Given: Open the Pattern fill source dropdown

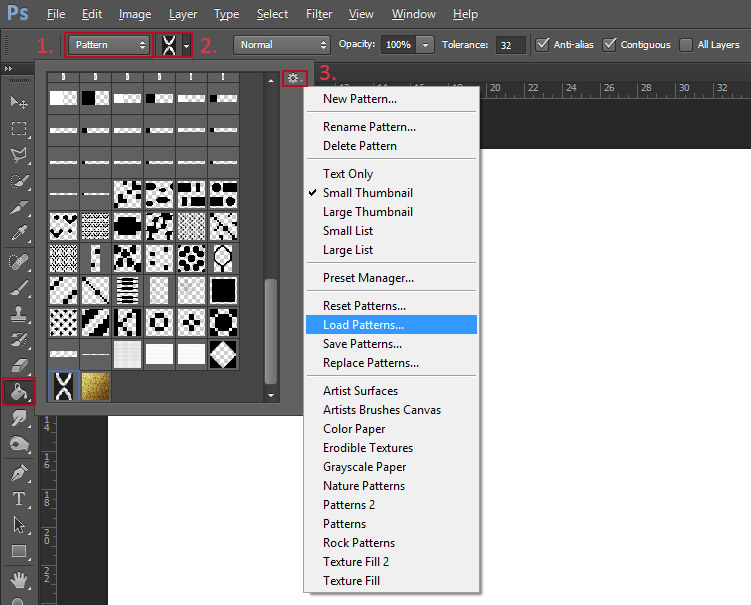Looking at the screenshot, I should tap(108, 45).
